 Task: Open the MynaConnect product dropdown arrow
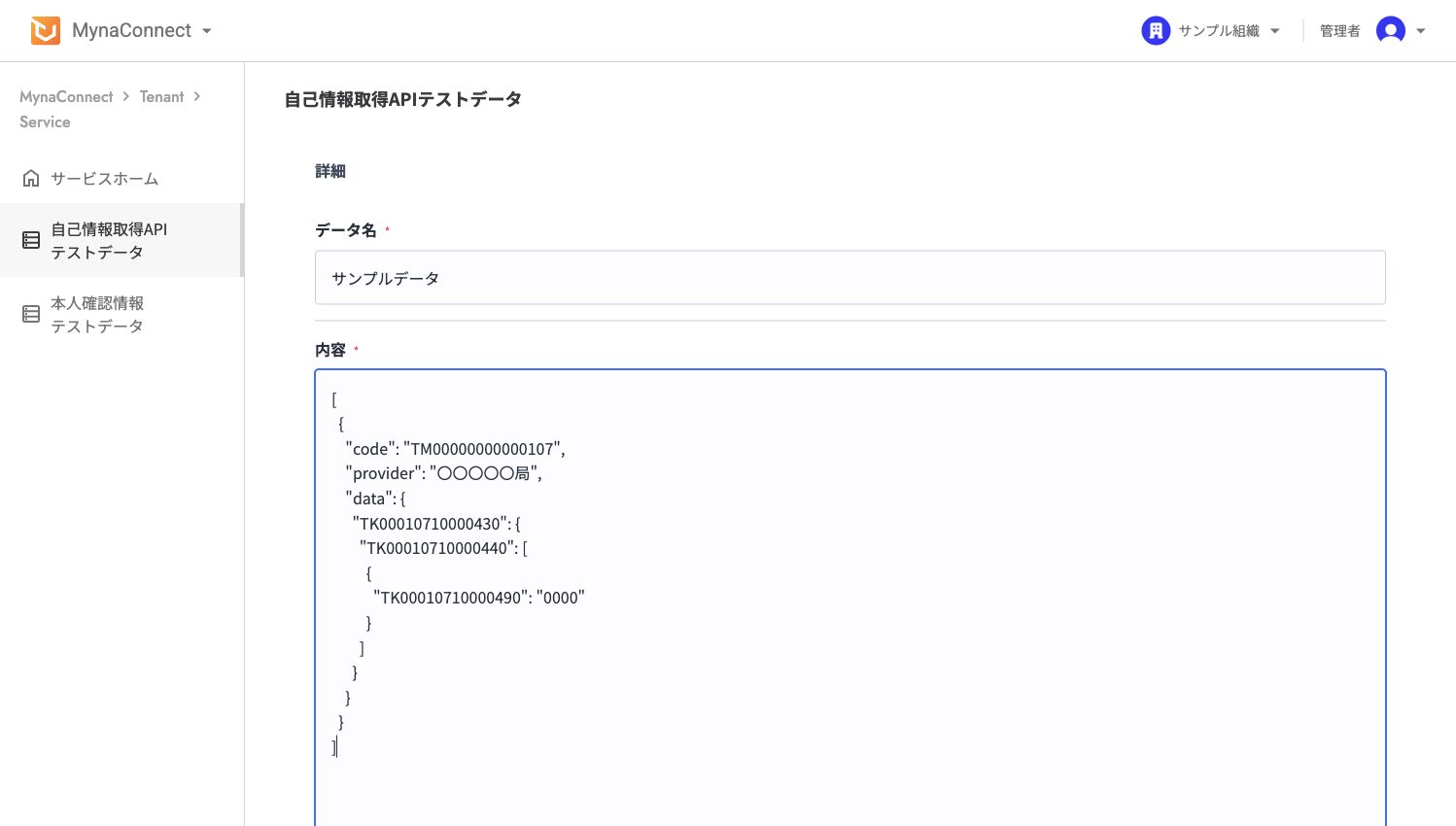207,31
